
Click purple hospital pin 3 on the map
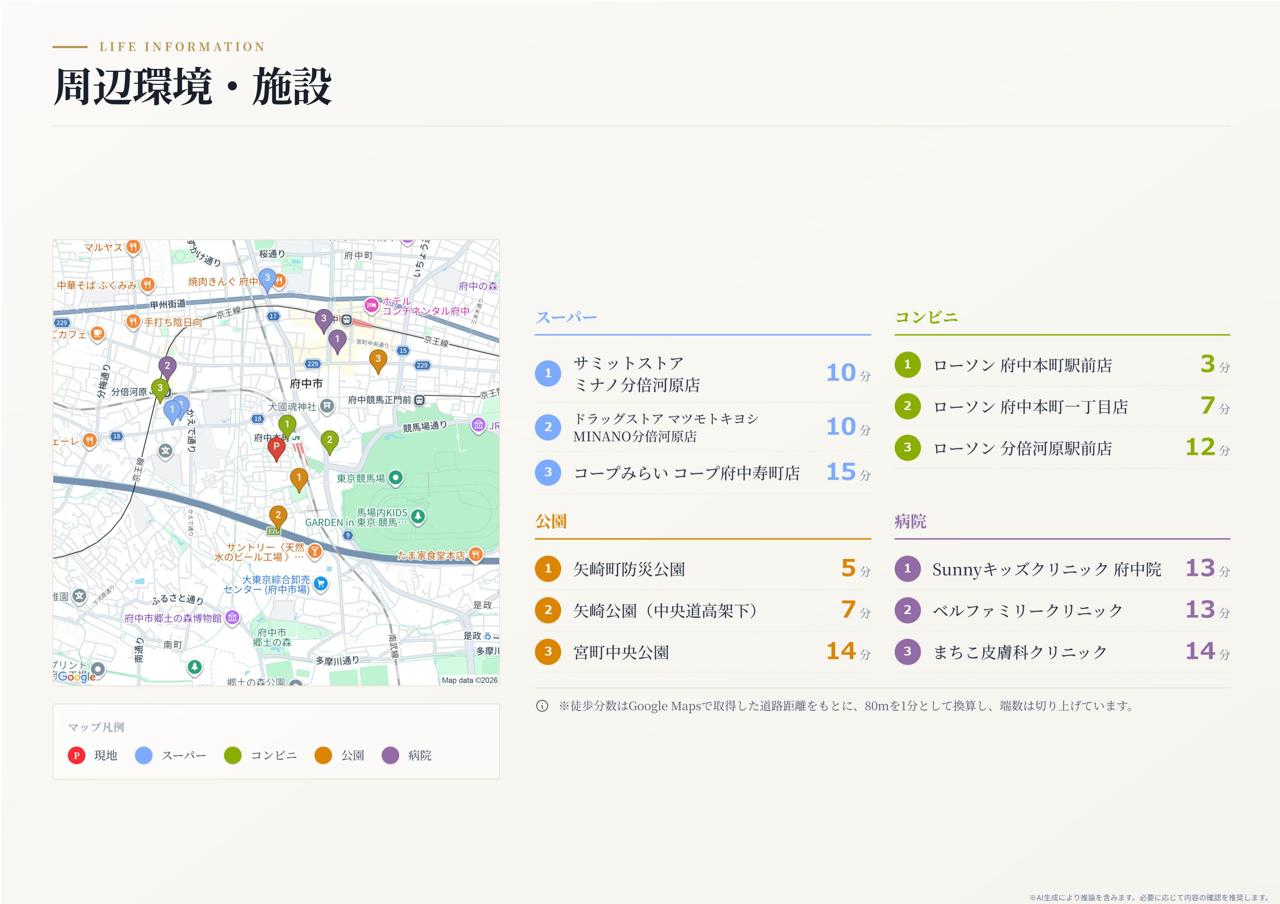pyautogui.click(x=323, y=320)
